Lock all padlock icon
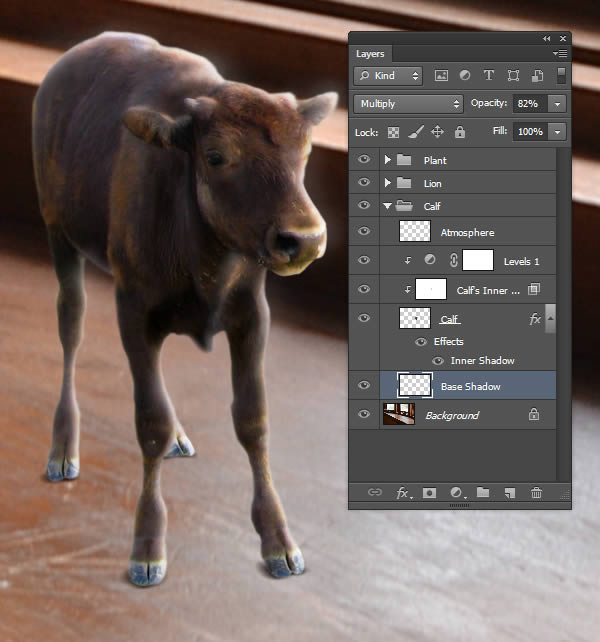Viewport: 600px width, 642px height. (x=460, y=132)
